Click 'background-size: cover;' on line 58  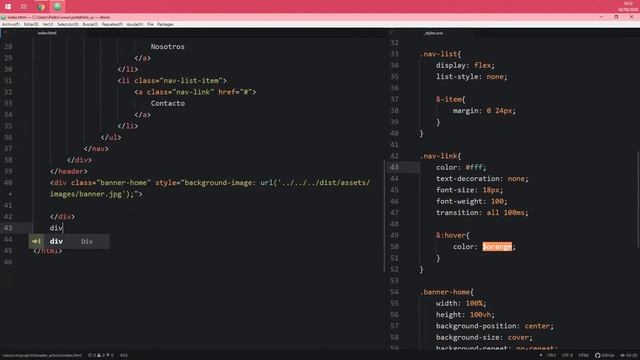point(484,338)
